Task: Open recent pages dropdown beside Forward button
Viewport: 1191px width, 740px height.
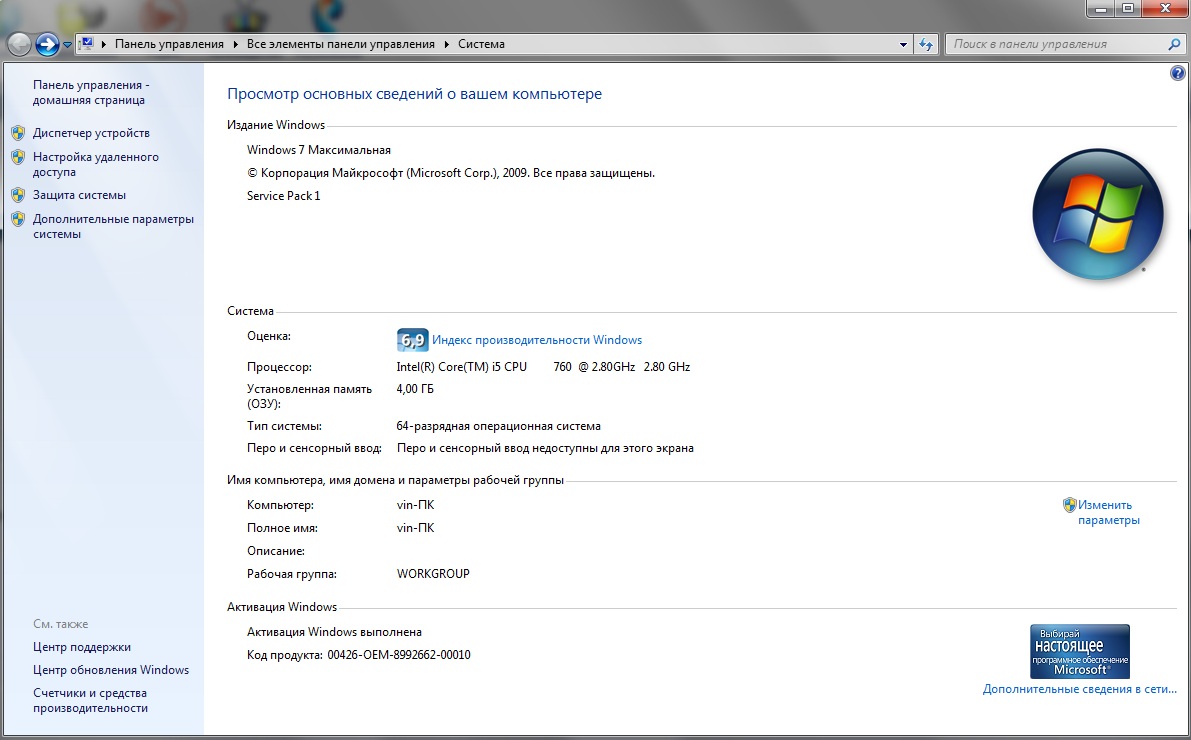Action: pyautogui.click(x=67, y=45)
